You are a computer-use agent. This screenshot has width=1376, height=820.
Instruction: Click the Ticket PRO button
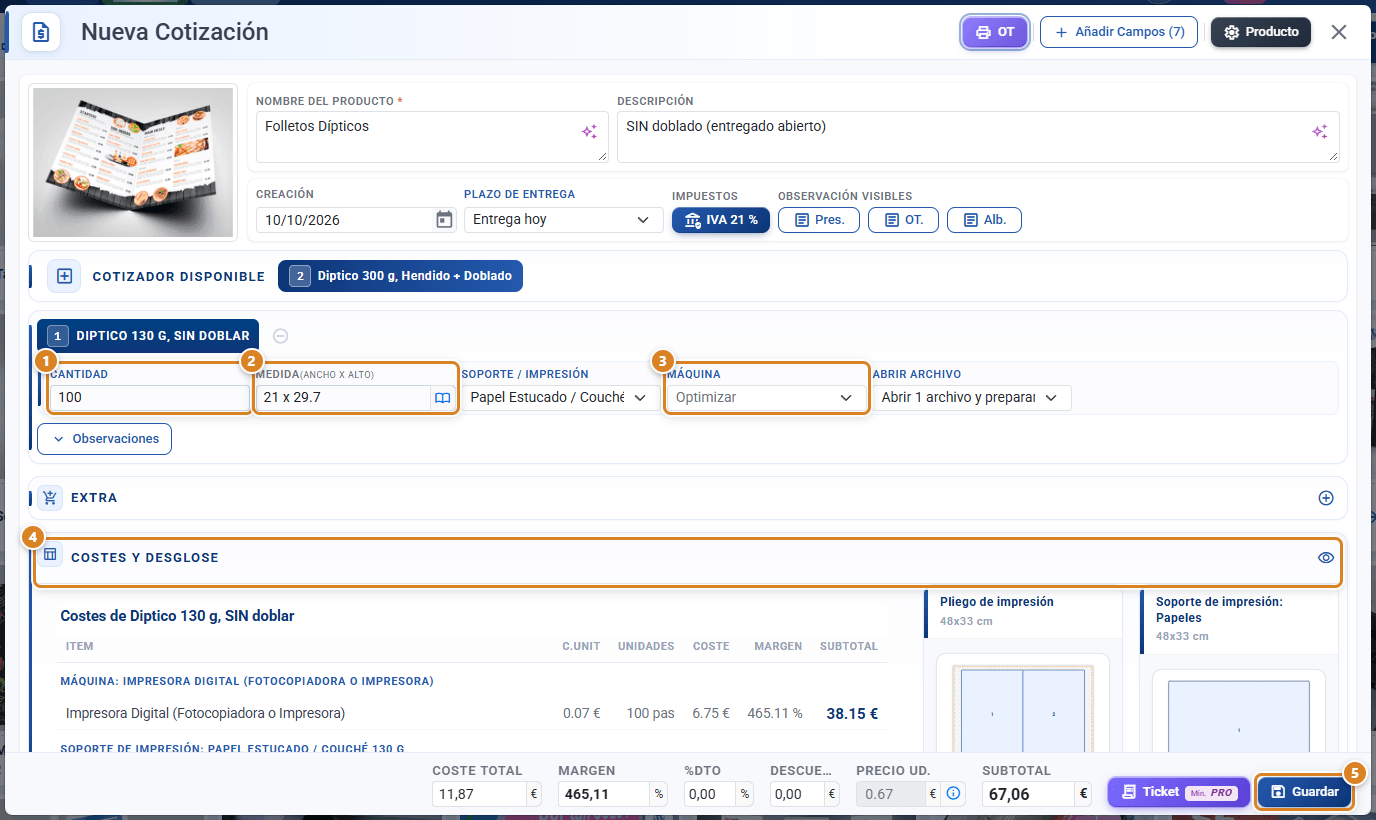coord(1178,792)
